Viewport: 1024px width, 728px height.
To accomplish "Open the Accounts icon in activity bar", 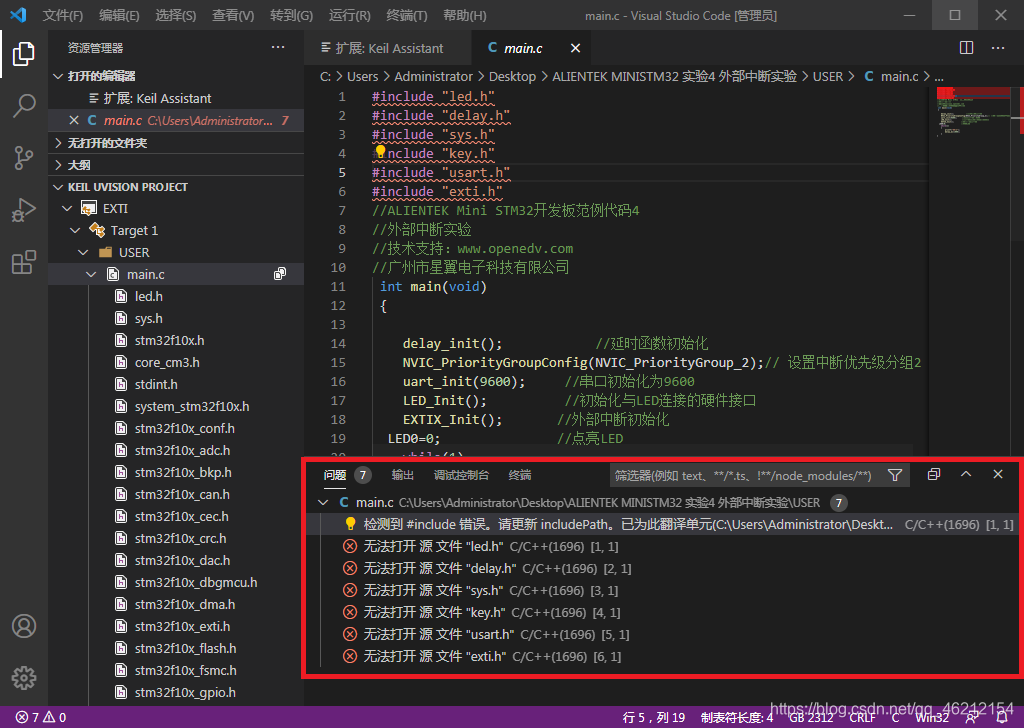I will coord(24,626).
